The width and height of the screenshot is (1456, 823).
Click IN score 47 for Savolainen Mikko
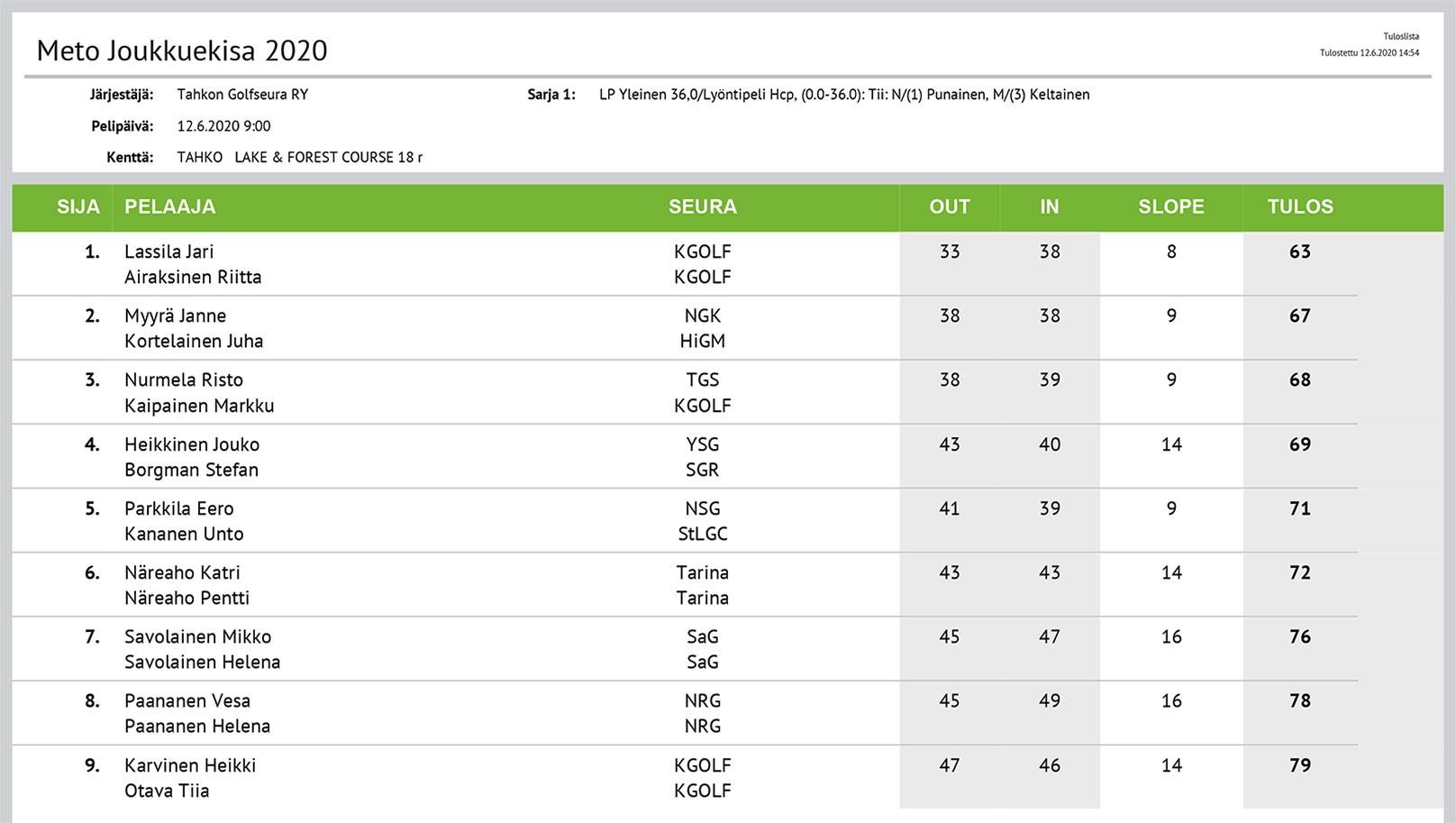pyautogui.click(x=1050, y=636)
